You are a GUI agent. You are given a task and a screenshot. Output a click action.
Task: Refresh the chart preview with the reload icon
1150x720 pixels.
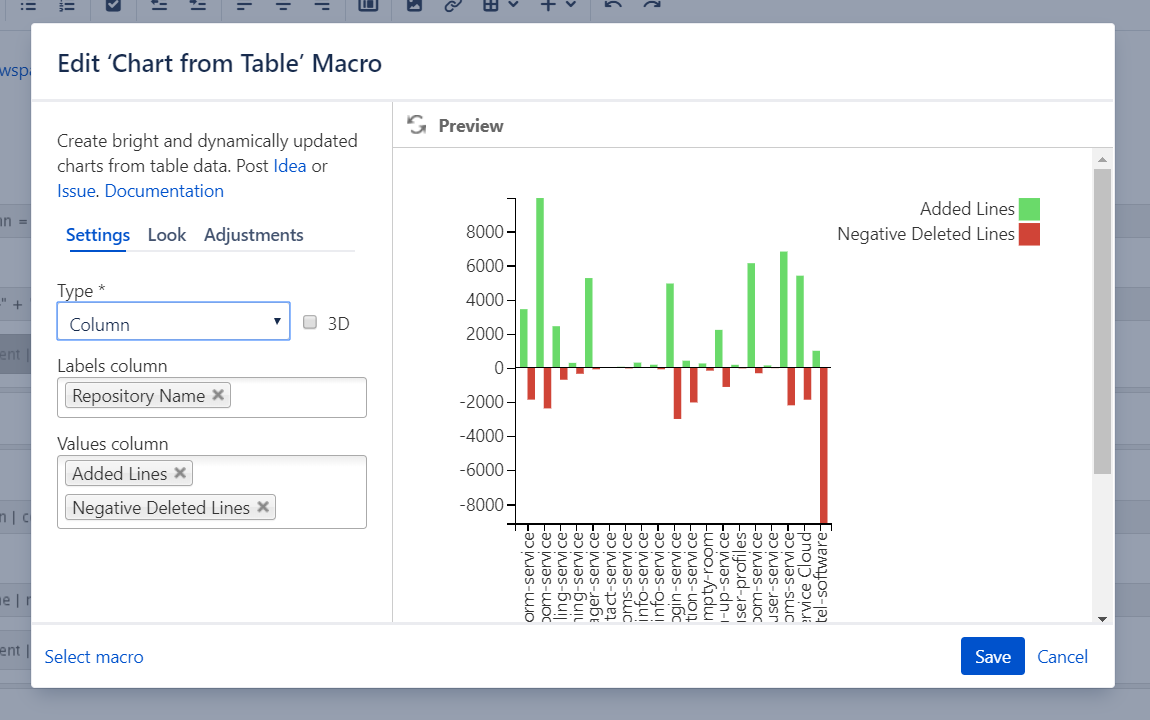point(416,125)
